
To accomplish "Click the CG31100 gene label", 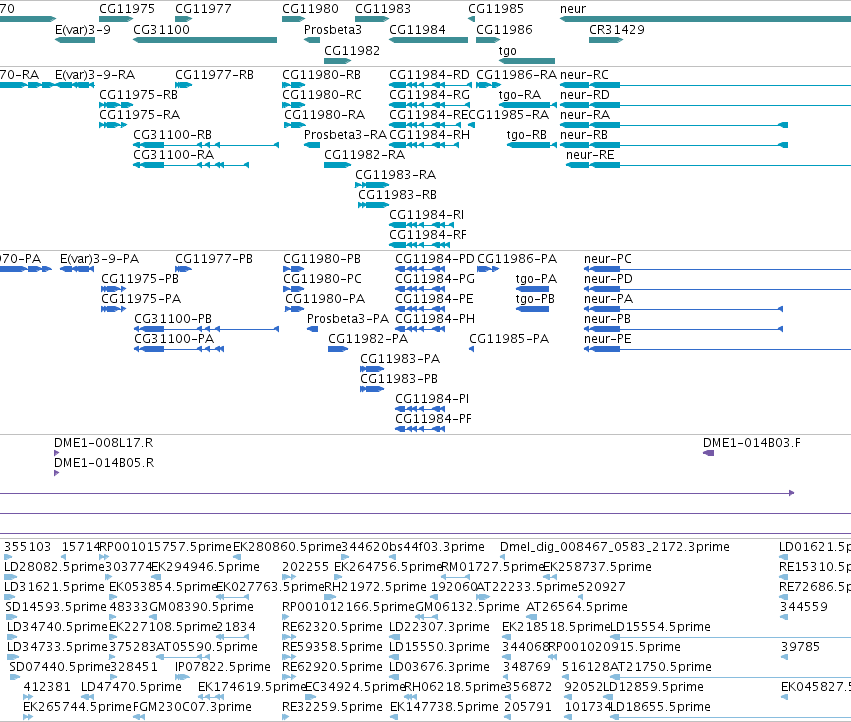I will pos(161,29).
